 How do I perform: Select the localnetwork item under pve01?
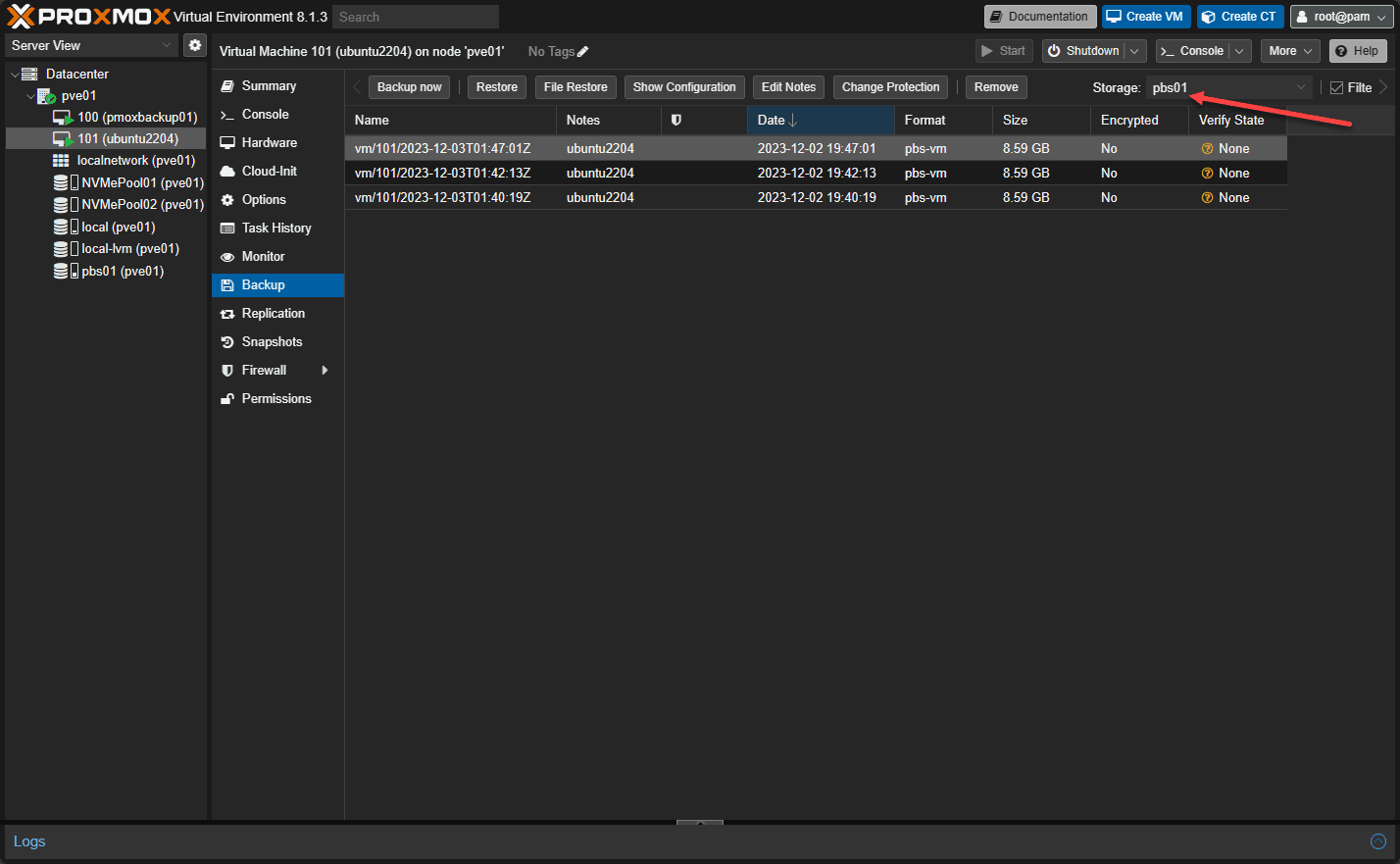135,160
